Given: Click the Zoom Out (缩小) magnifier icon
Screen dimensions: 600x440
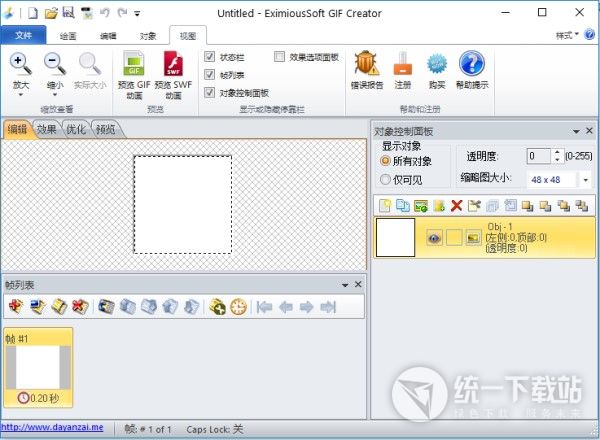Looking at the screenshot, I should coord(55,64).
